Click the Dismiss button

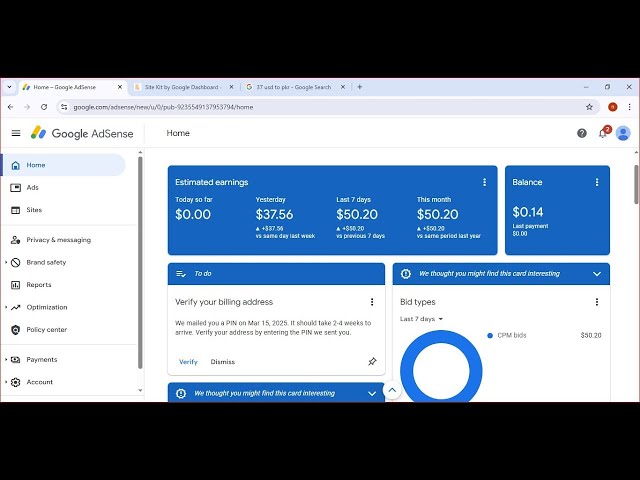pos(223,362)
